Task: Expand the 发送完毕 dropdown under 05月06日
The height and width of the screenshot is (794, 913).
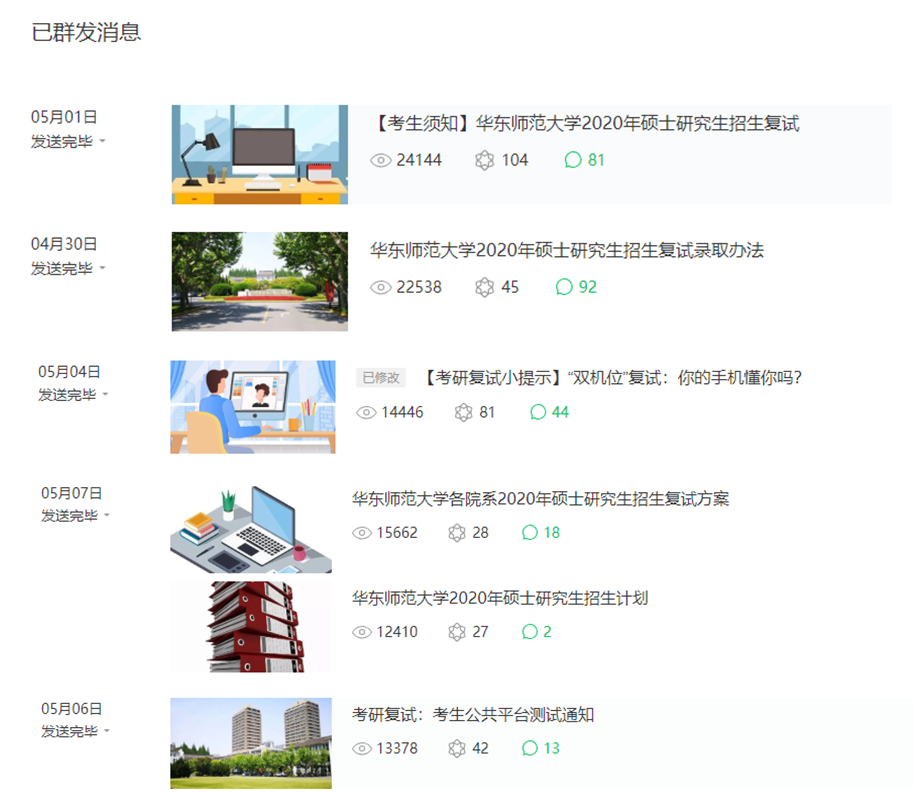Action: (107, 730)
